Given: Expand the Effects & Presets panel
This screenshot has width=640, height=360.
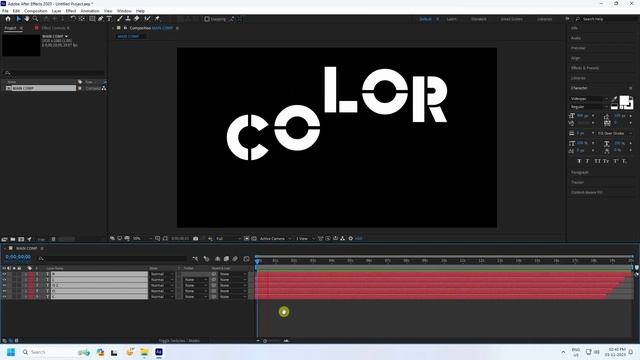Looking at the screenshot, I should pos(585,68).
